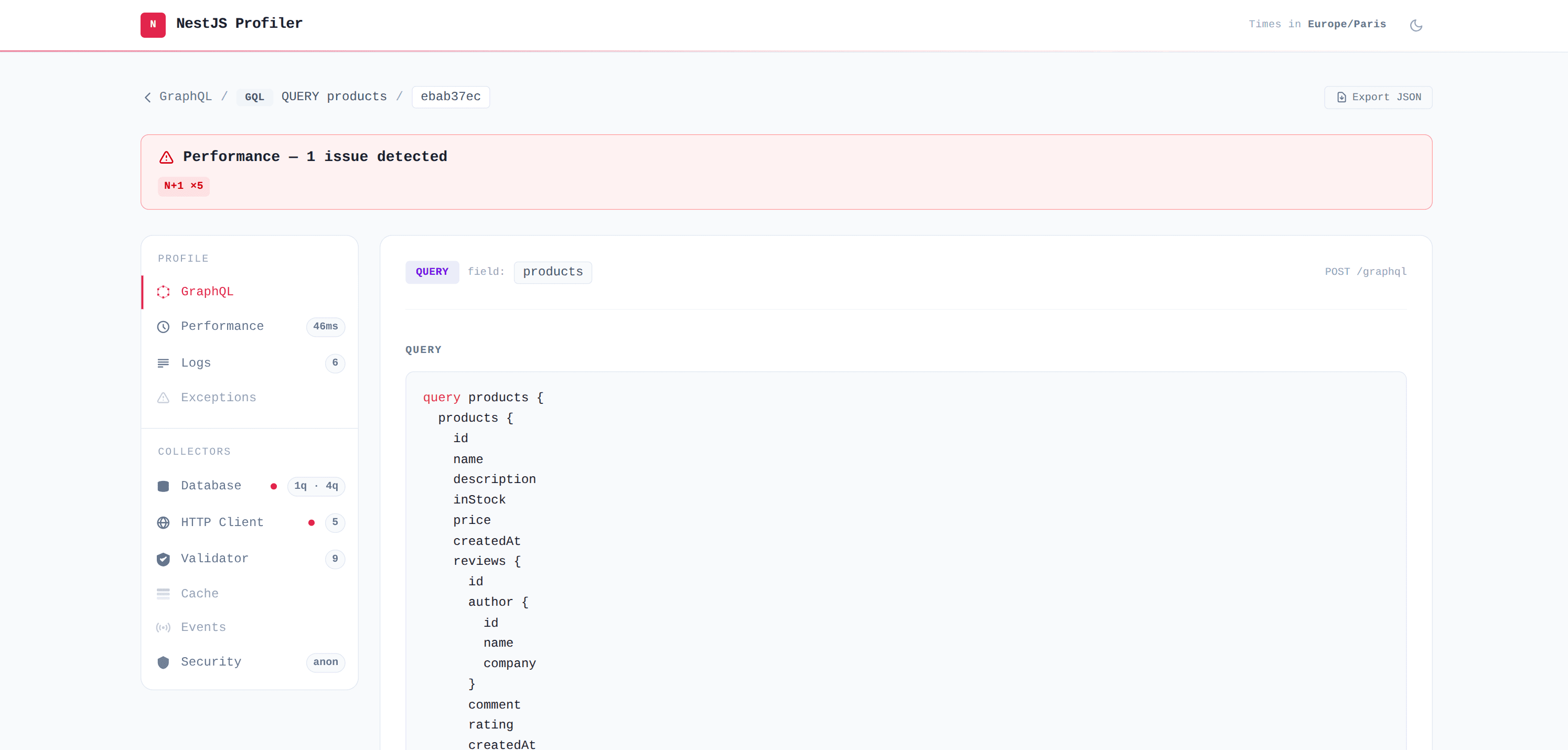Click the 'inStock' field in the query

(479, 500)
